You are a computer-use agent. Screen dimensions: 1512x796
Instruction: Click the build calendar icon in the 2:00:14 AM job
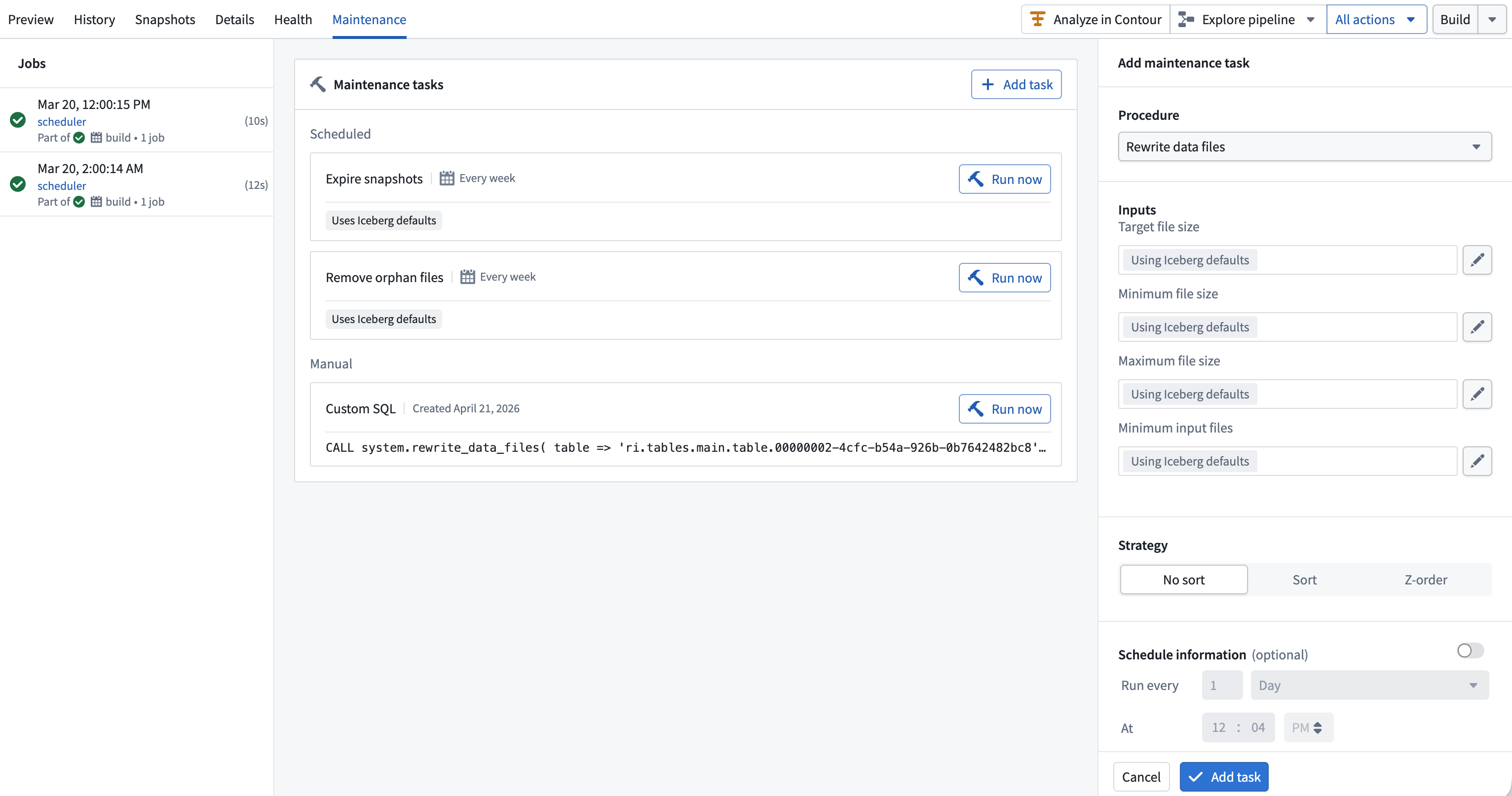click(x=96, y=202)
